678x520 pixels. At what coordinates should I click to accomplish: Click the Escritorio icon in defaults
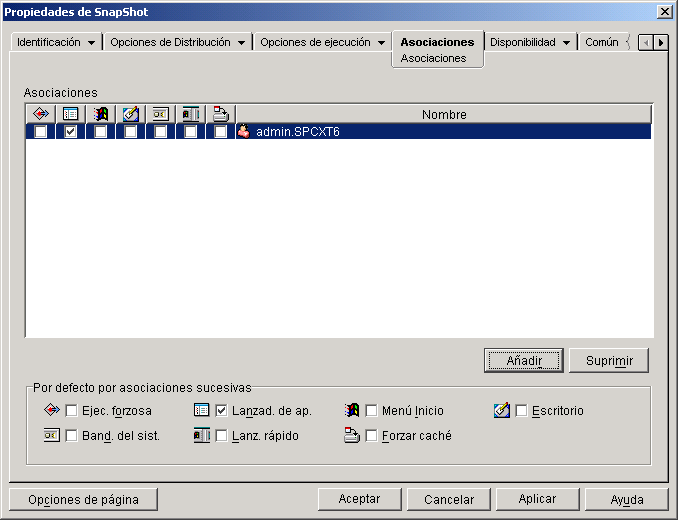pyautogui.click(x=502, y=410)
